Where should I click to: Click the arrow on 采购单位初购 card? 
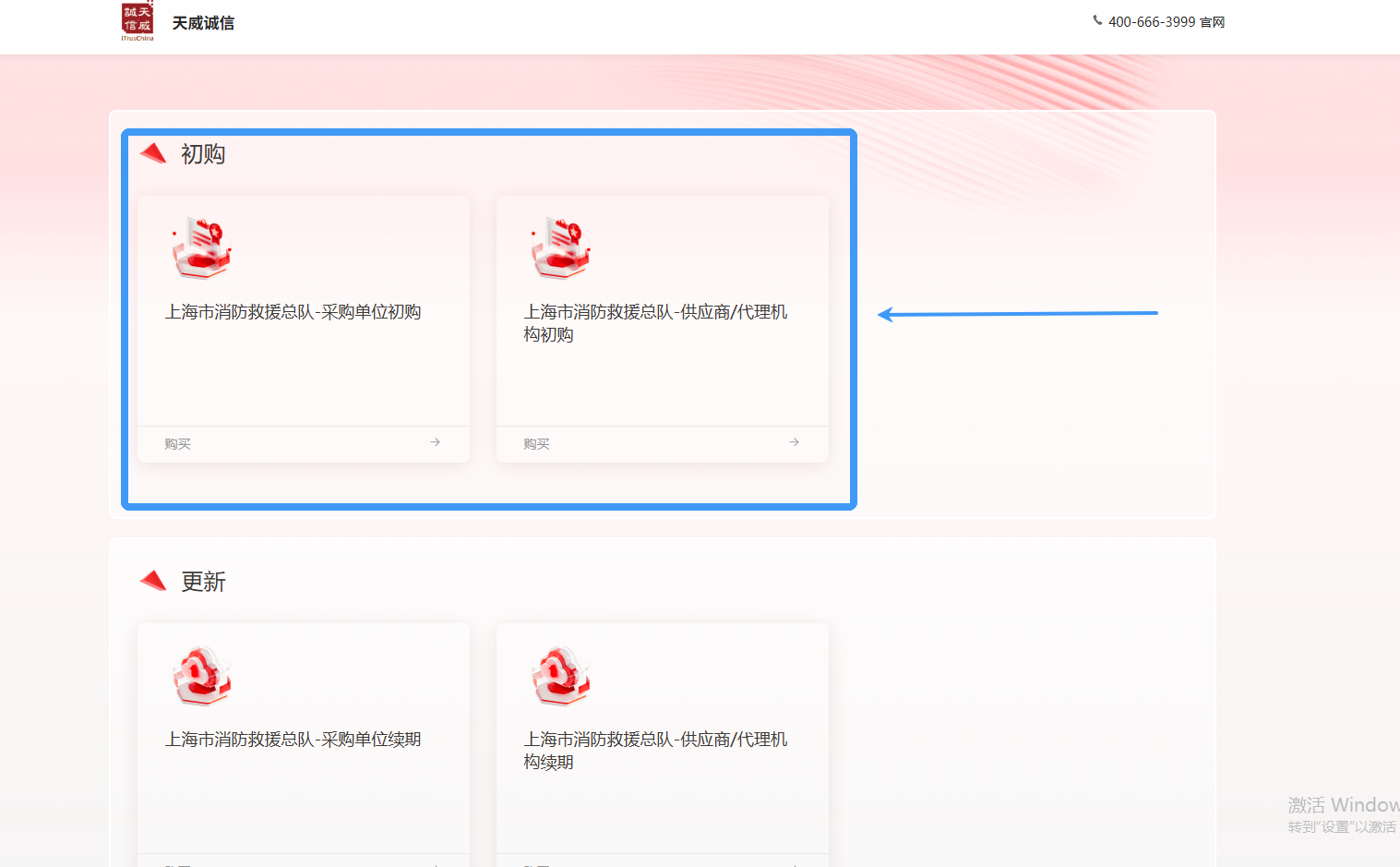tap(435, 442)
